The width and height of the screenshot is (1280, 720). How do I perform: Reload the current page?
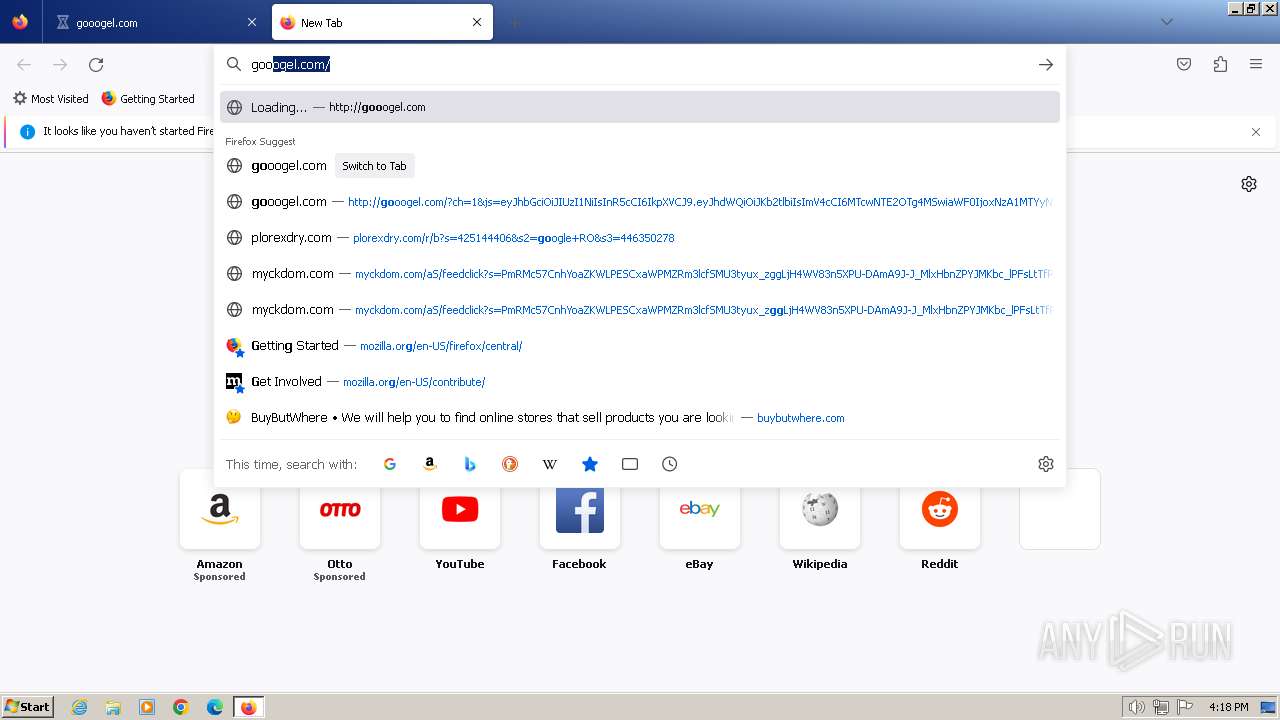pyautogui.click(x=96, y=64)
